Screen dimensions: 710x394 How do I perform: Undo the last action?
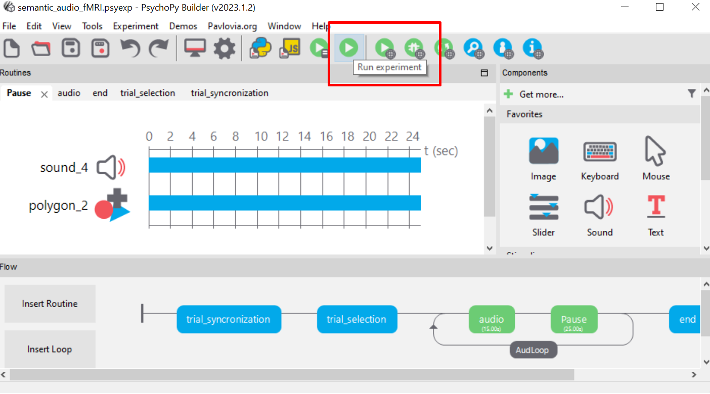[x=130, y=48]
